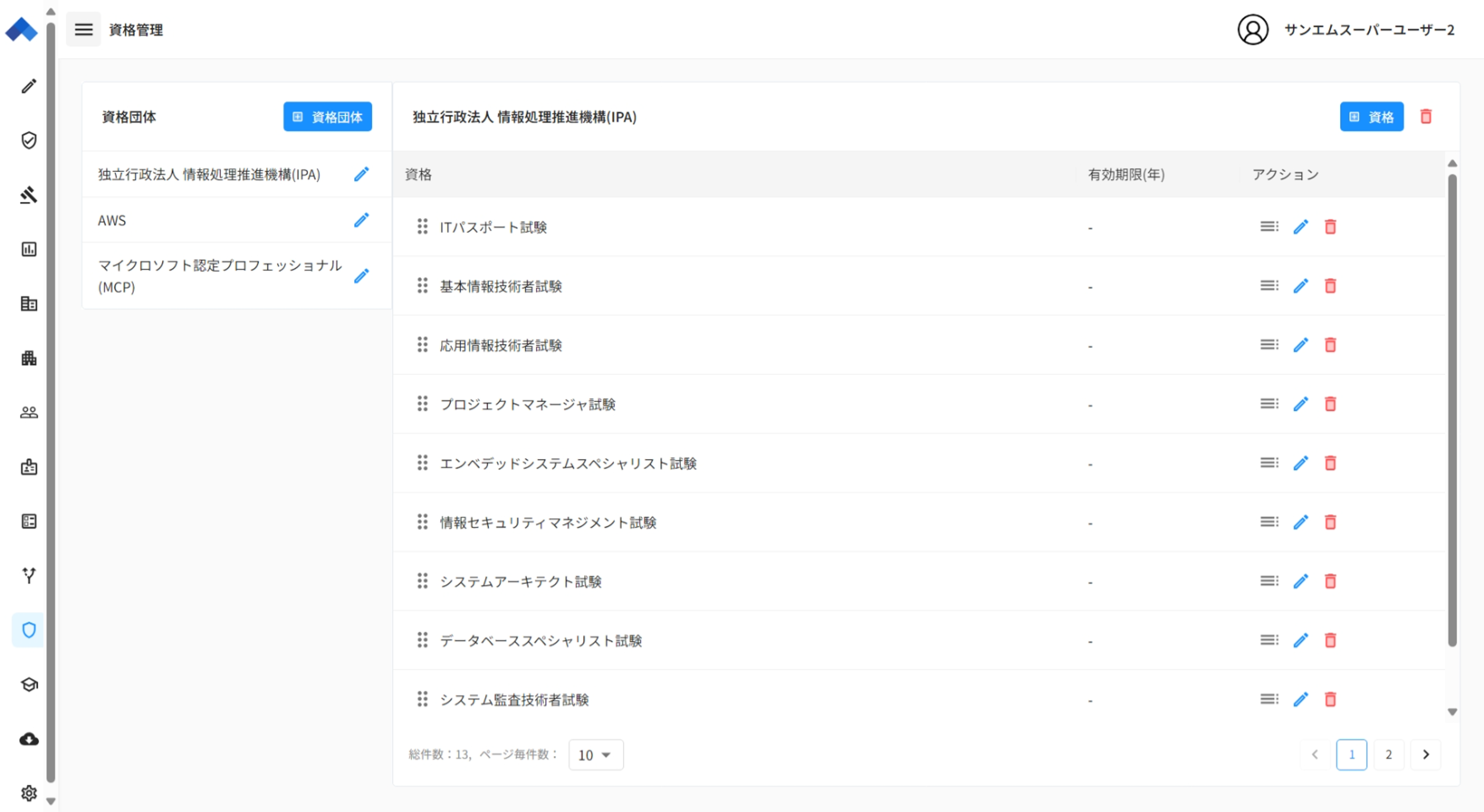Screen dimensions: 1484x812
Task: Grab the drag handle of ITパスポート試験
Action: pyautogui.click(x=422, y=227)
